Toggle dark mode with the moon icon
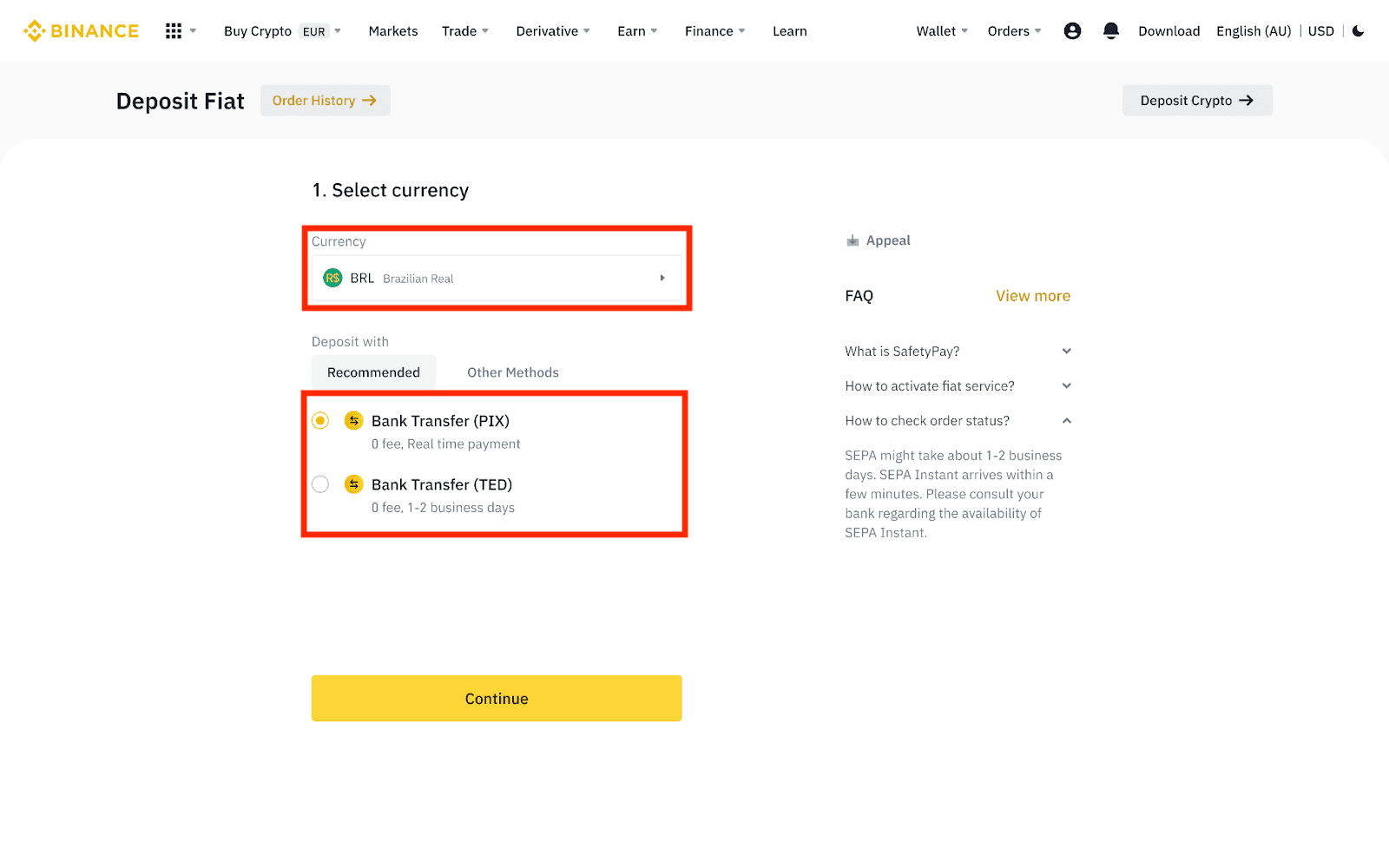 click(x=1359, y=31)
